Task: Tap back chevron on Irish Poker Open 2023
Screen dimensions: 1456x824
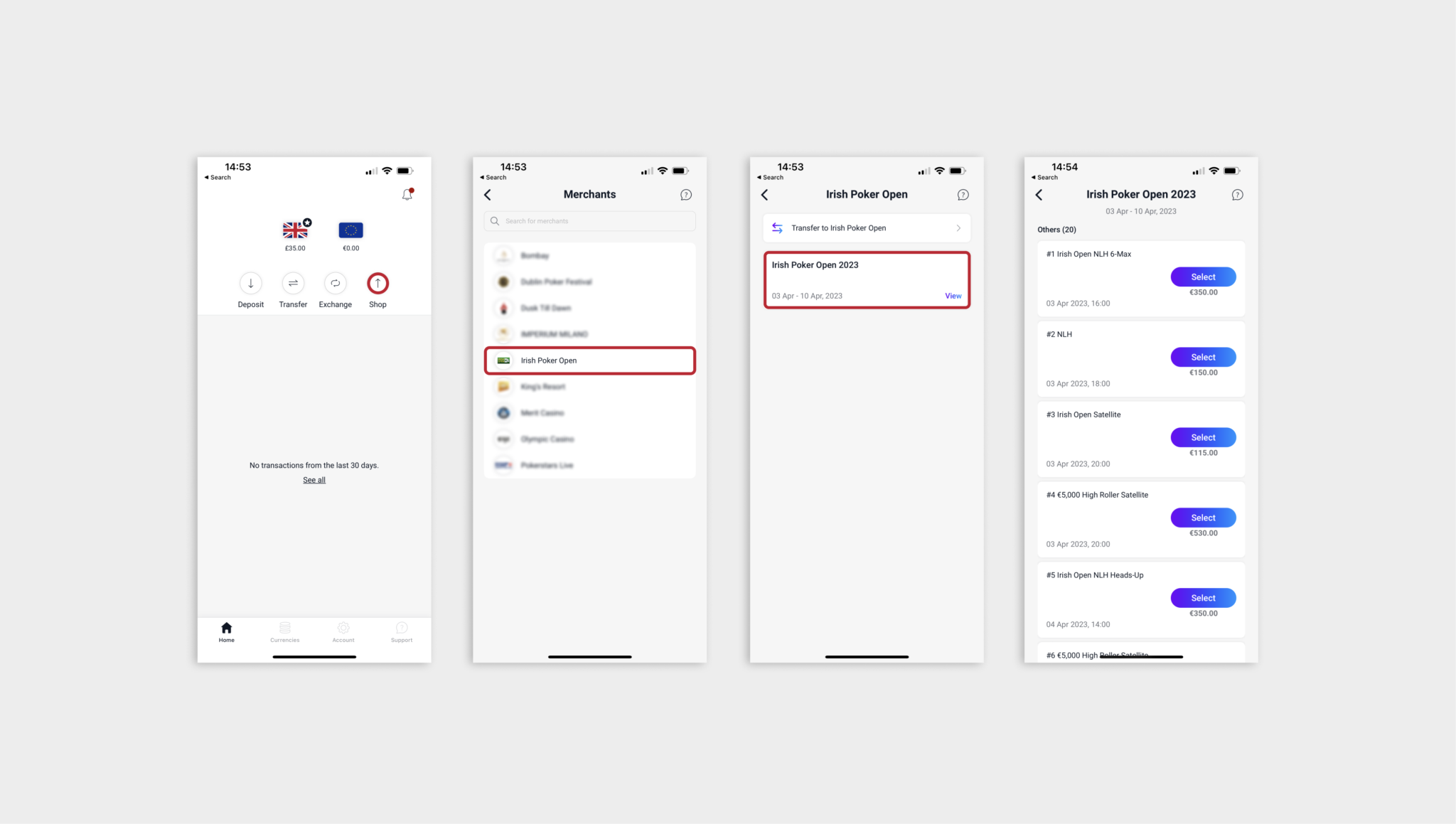Action: (x=1040, y=194)
